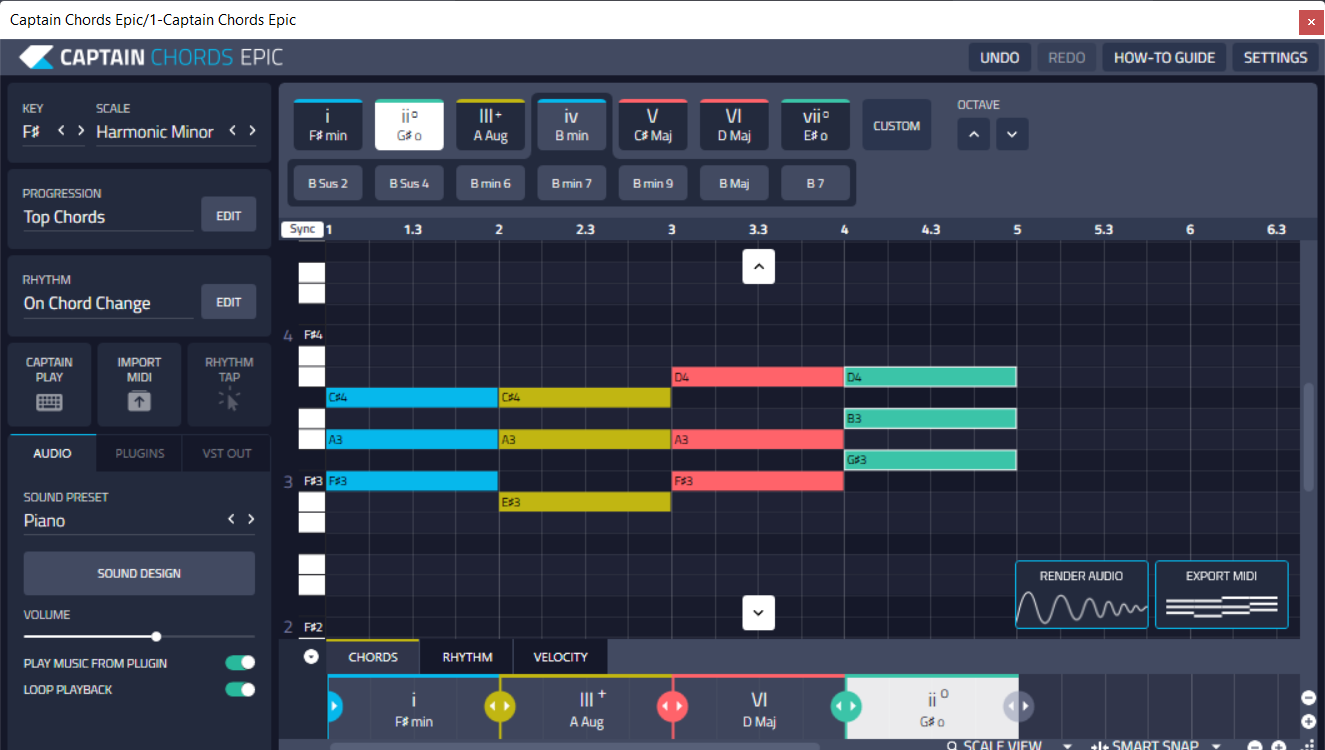Shift octave down with arrow button
The image size is (1325, 750).
pyautogui.click(x=1012, y=134)
